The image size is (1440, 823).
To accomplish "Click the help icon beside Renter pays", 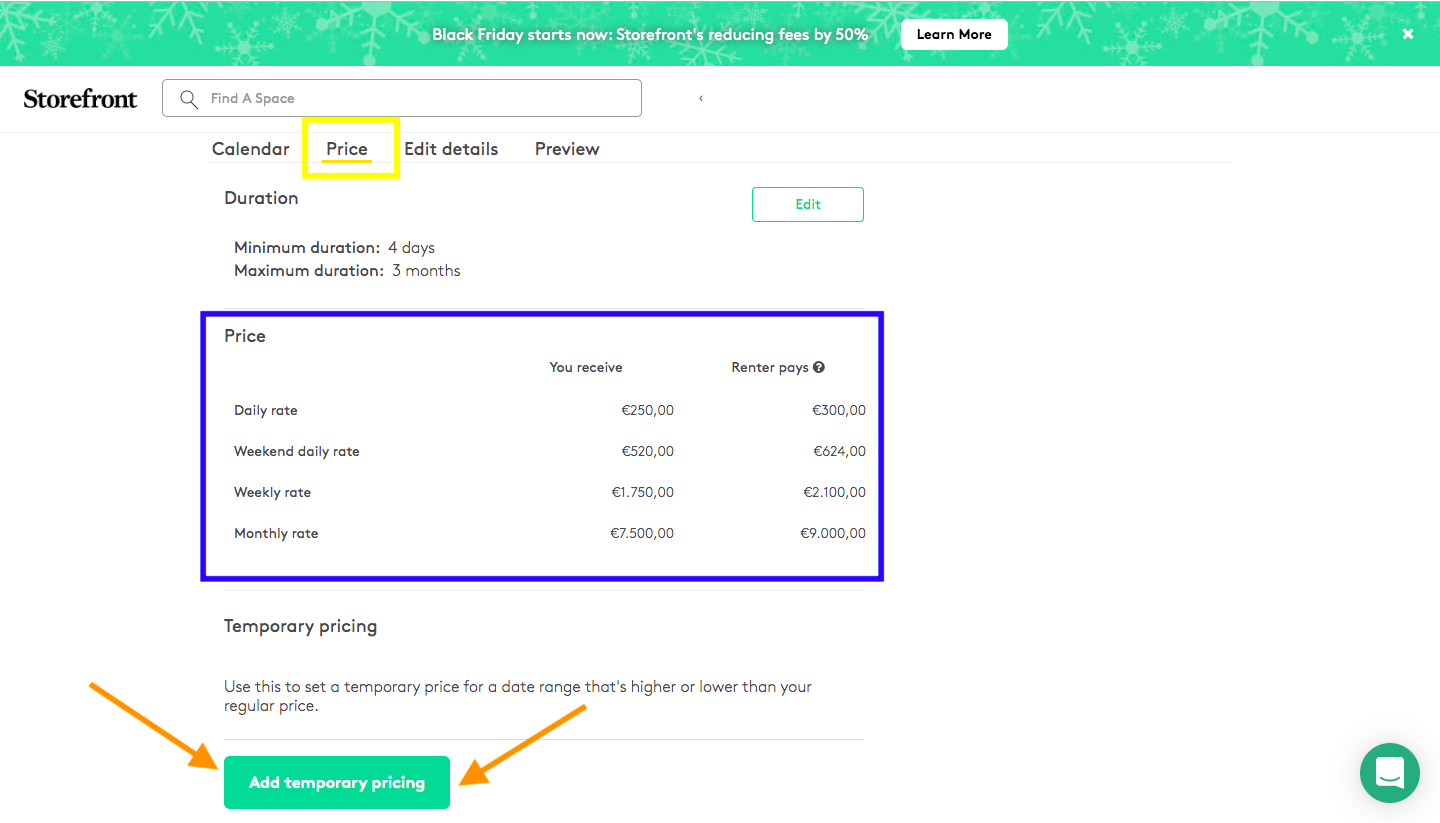I will coord(819,367).
